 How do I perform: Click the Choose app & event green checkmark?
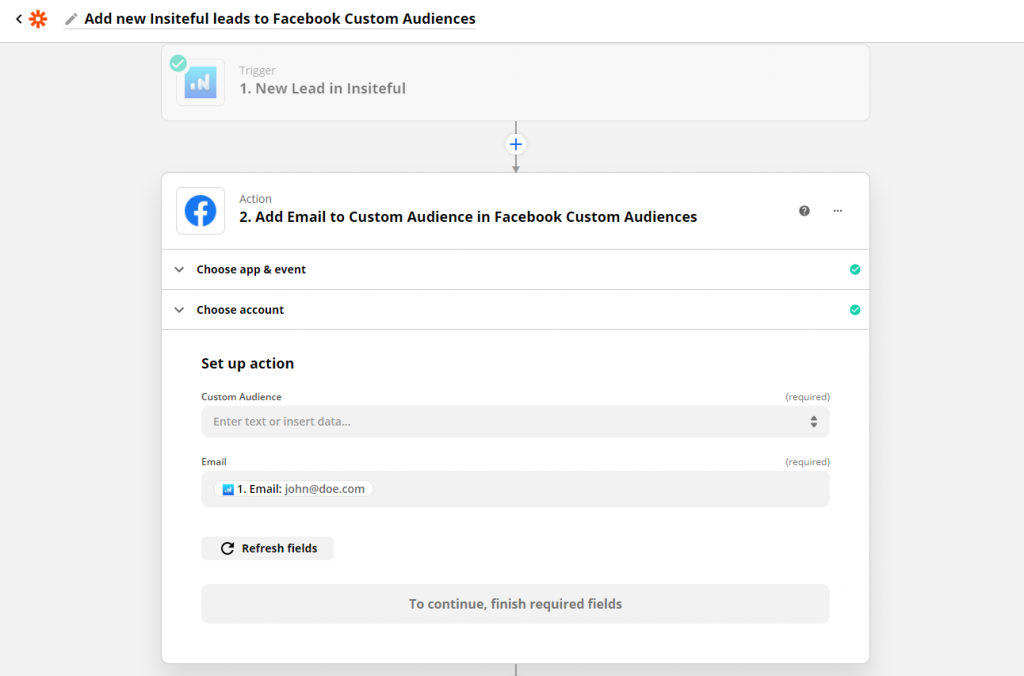[855, 270]
